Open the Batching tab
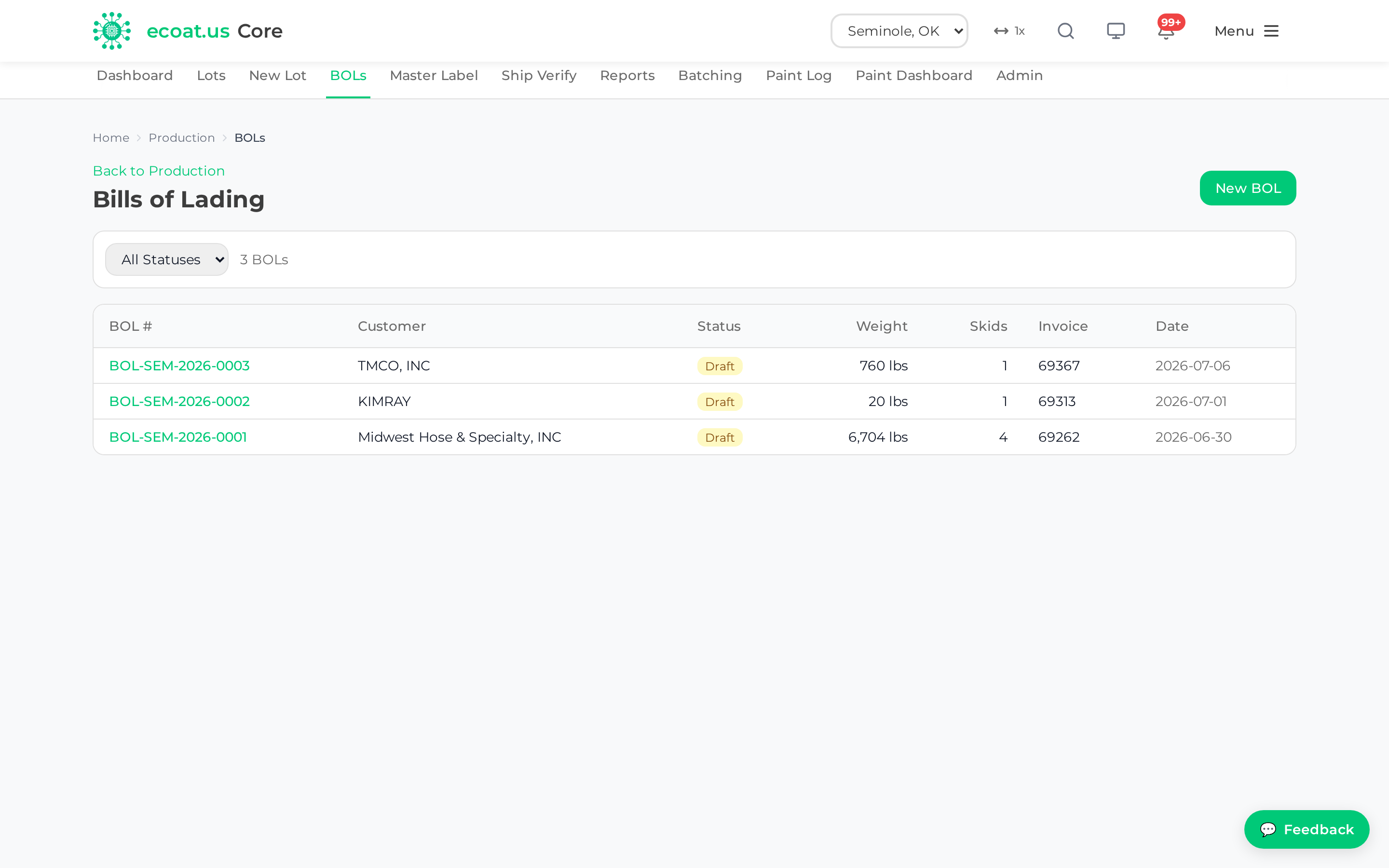This screenshot has height=868, width=1389. coord(710,75)
